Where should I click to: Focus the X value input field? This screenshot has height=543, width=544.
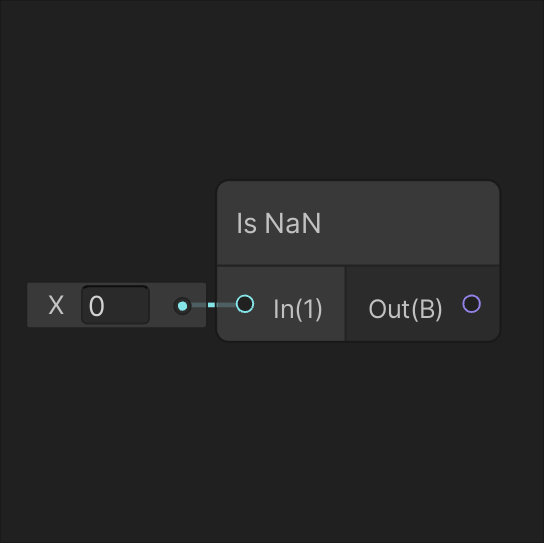point(115,305)
